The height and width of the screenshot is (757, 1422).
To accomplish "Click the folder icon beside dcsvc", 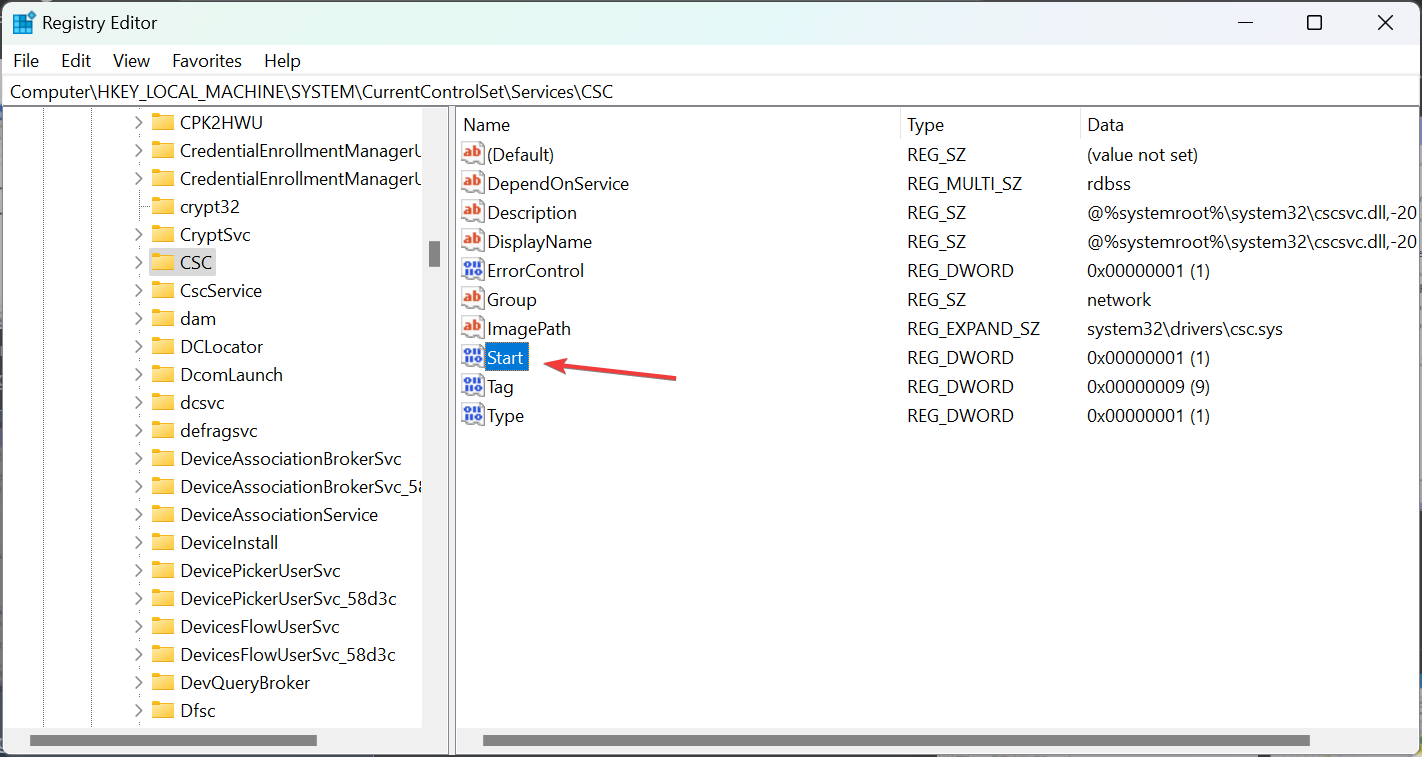I will pos(163,402).
